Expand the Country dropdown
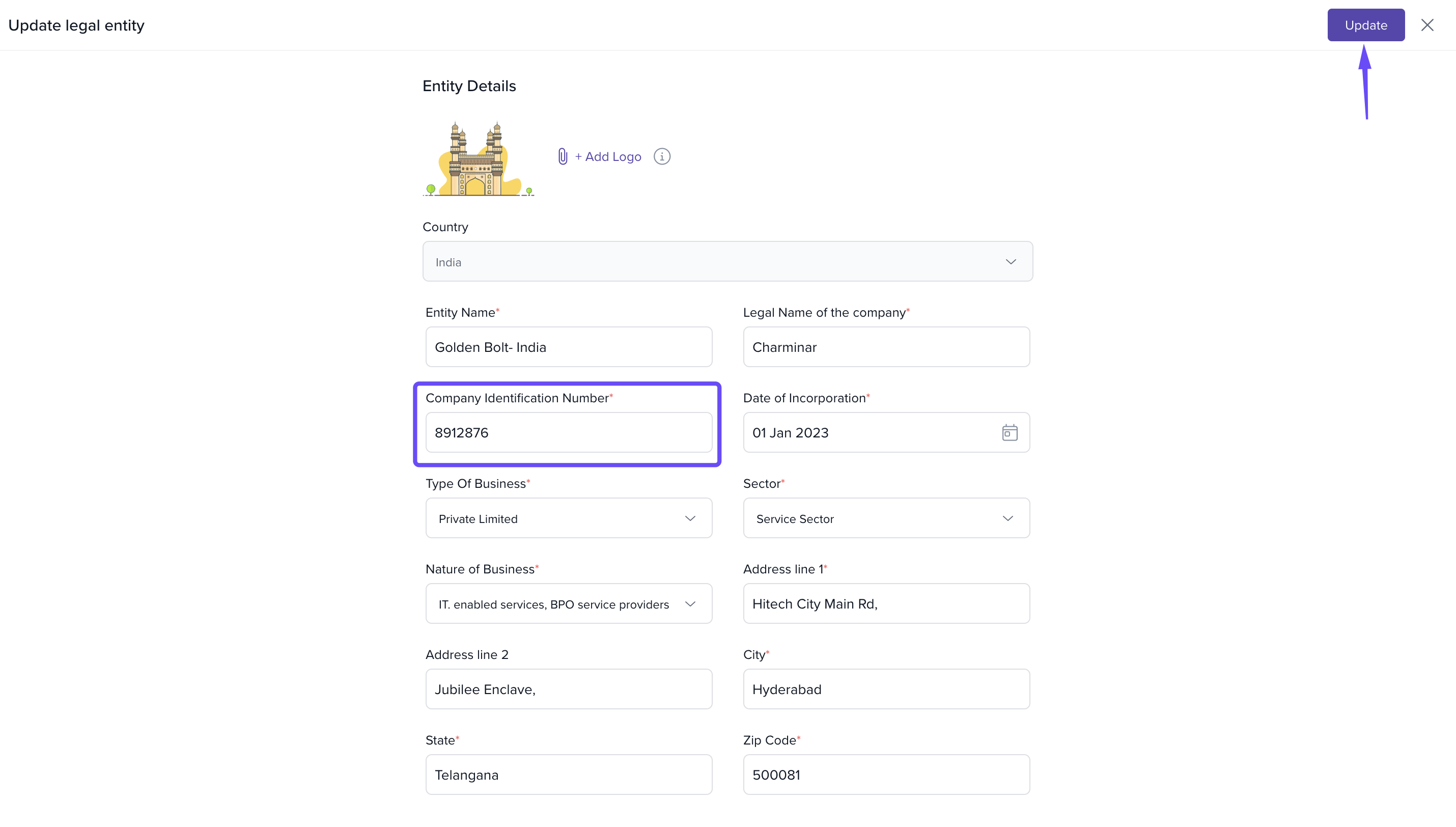 [x=727, y=262]
